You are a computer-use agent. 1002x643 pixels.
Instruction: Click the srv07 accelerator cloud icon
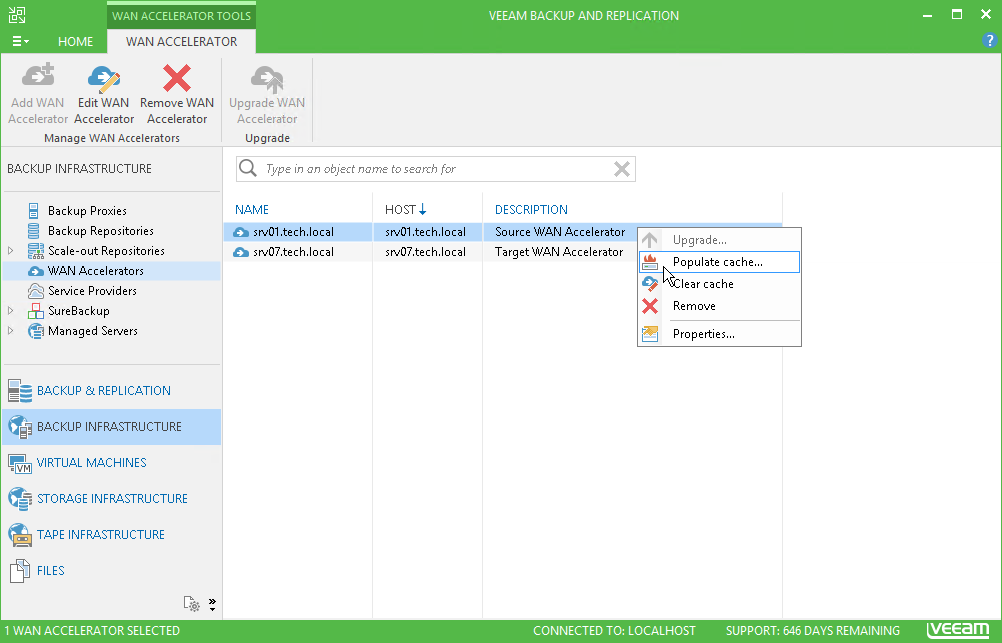pyautogui.click(x=241, y=252)
